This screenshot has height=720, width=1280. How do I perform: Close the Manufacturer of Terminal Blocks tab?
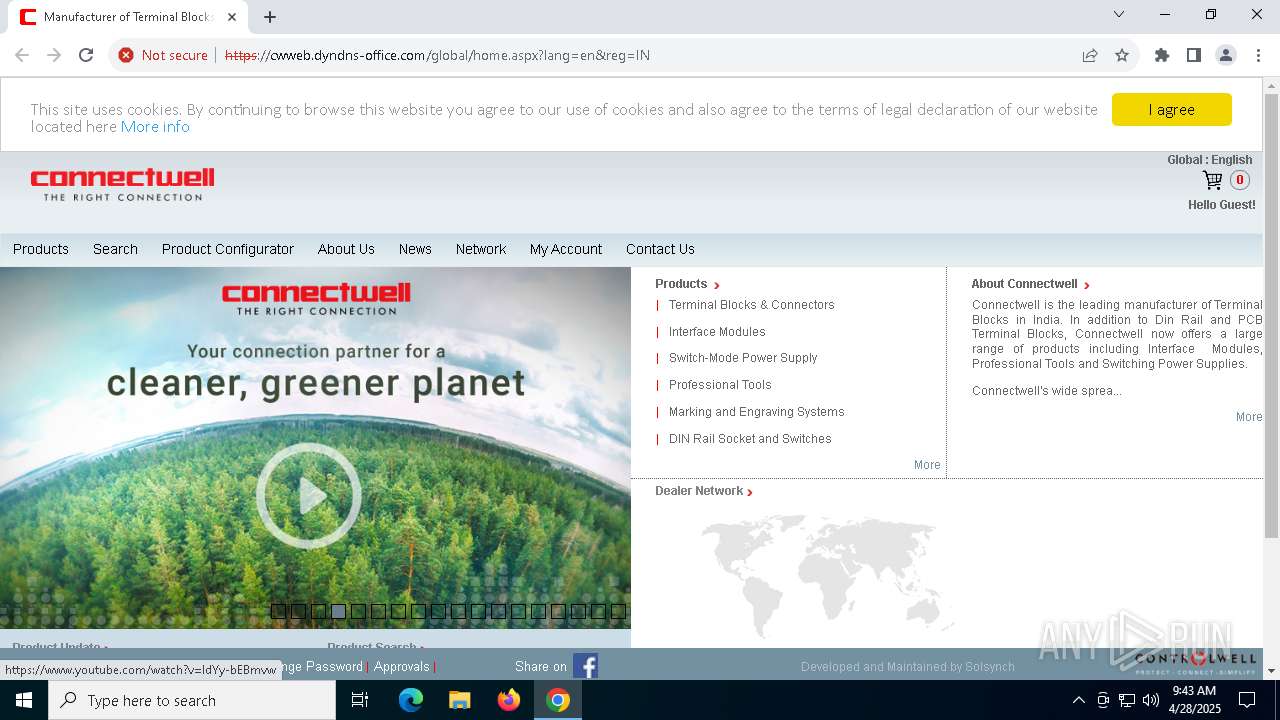pyautogui.click(x=232, y=17)
